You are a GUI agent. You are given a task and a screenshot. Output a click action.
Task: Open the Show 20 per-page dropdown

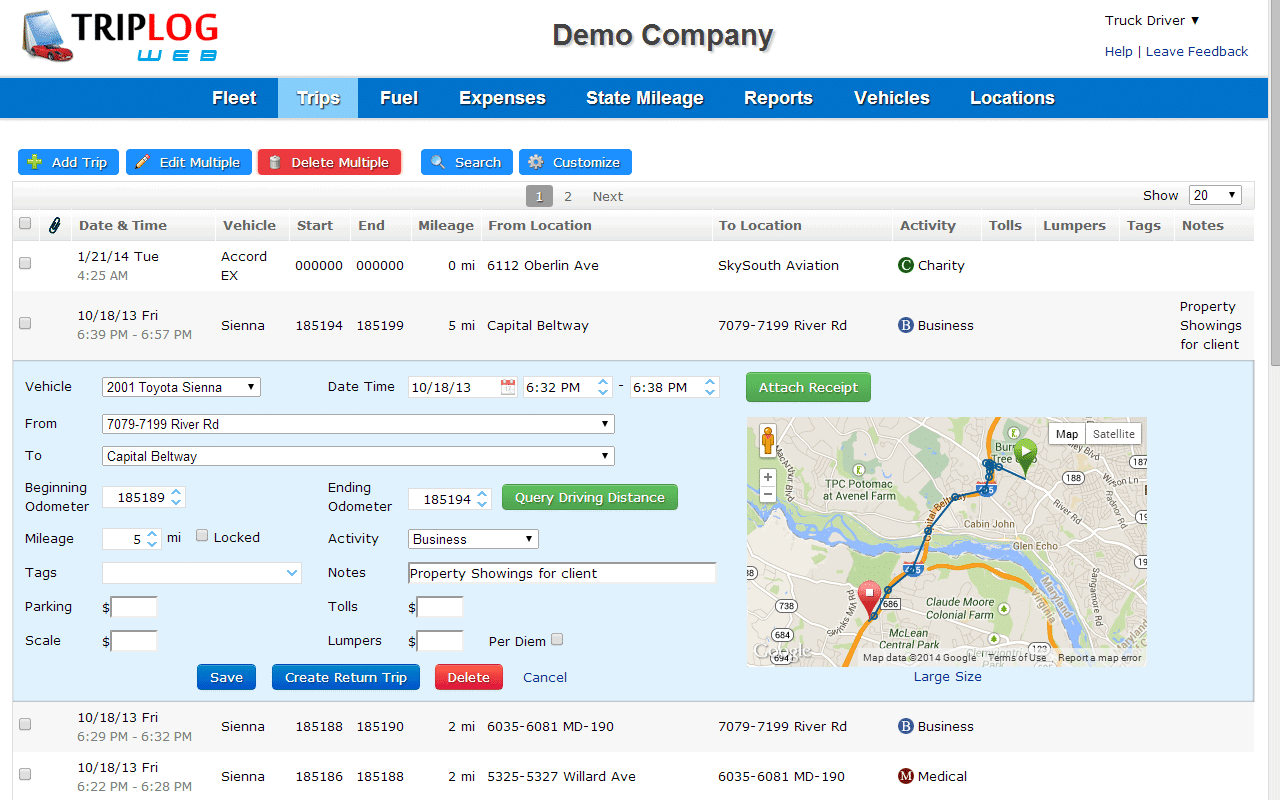[x=1214, y=194]
